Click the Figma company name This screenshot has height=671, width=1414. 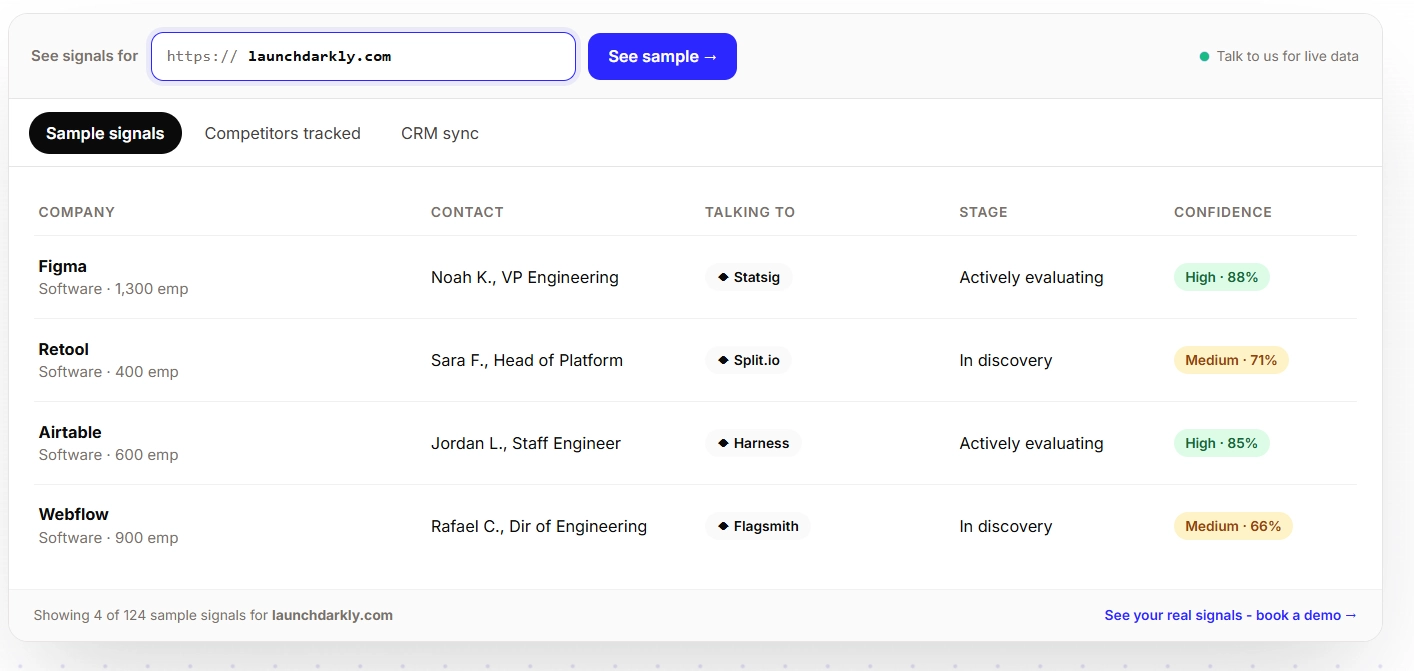62,266
